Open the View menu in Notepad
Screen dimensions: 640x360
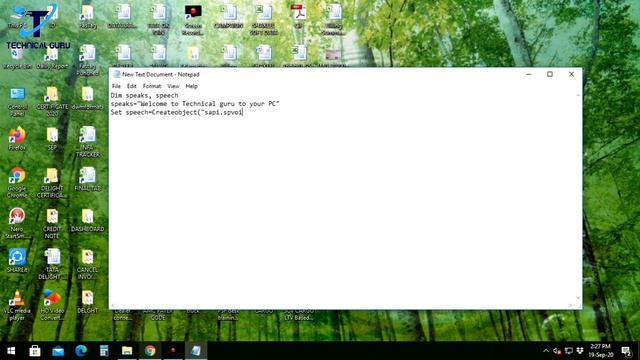pos(173,86)
